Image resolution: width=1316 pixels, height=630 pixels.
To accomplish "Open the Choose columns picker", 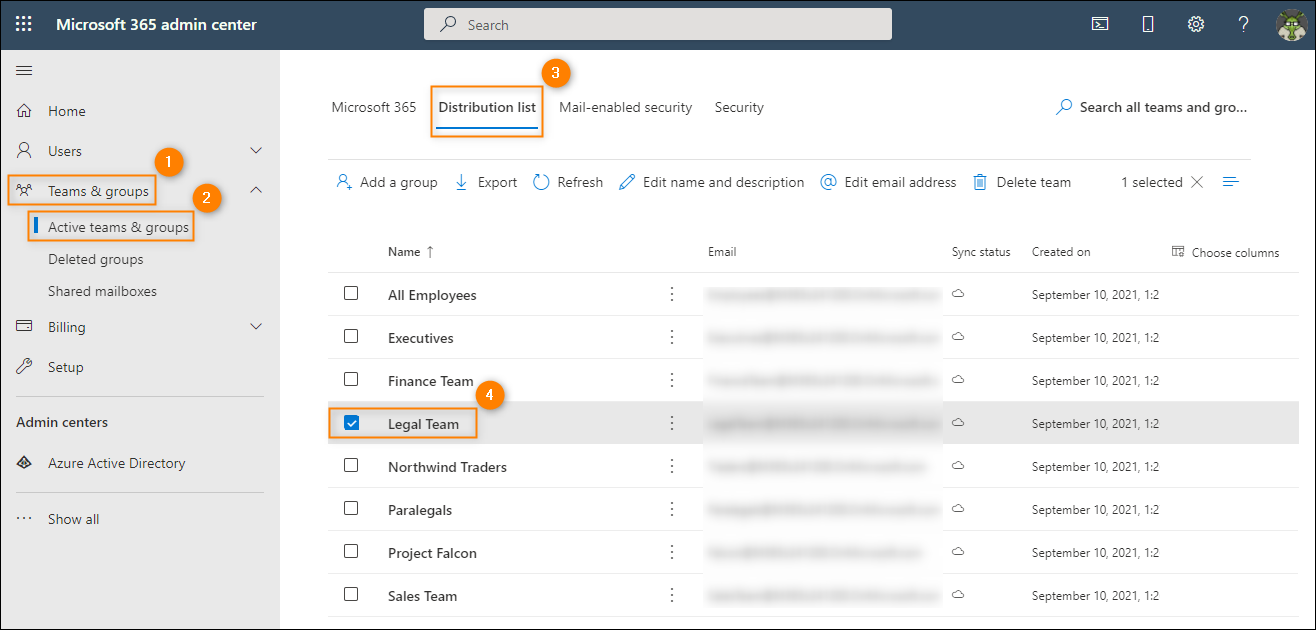I will click(1225, 252).
